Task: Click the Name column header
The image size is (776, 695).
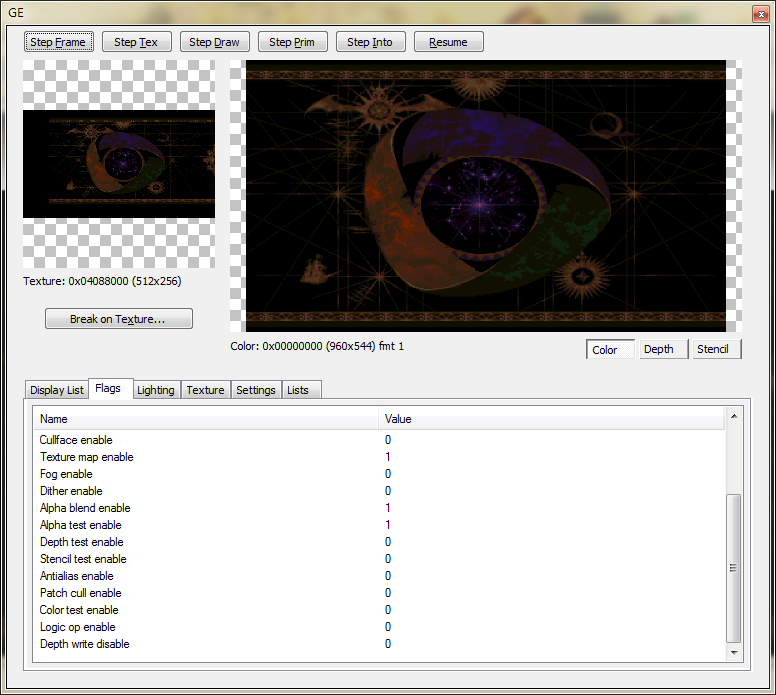Action: point(54,419)
